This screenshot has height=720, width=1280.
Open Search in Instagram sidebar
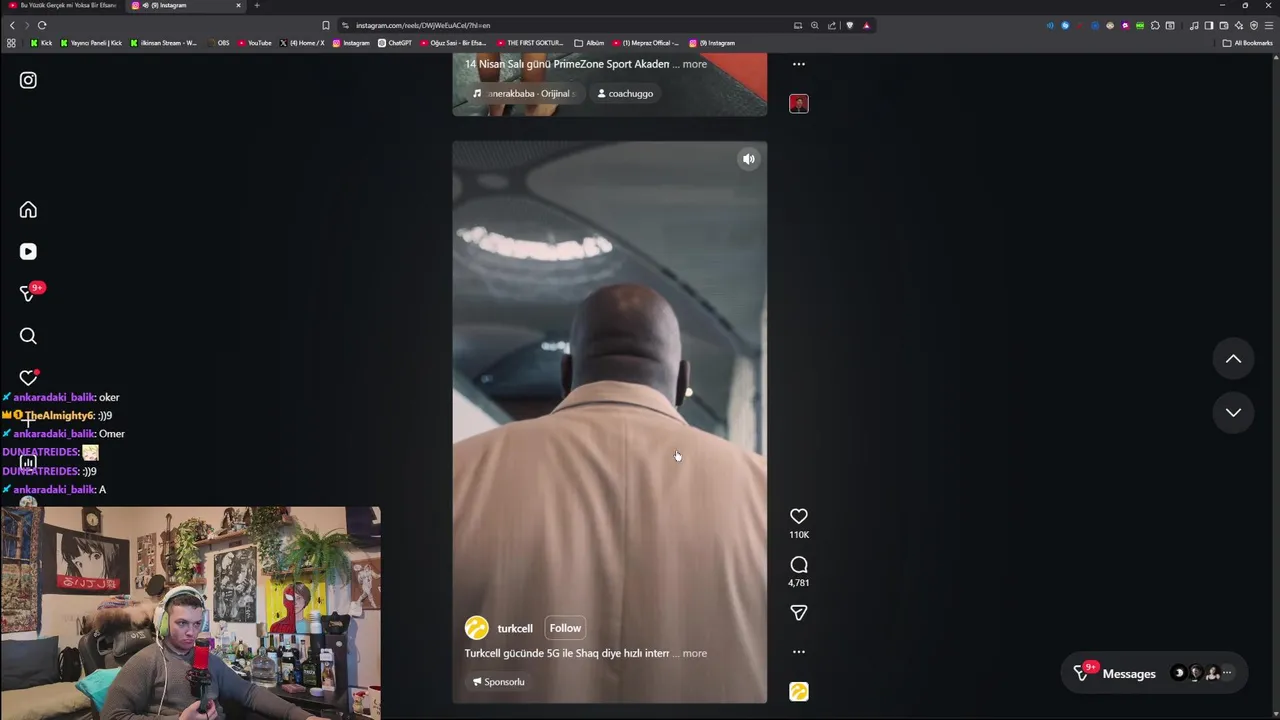pyautogui.click(x=28, y=336)
